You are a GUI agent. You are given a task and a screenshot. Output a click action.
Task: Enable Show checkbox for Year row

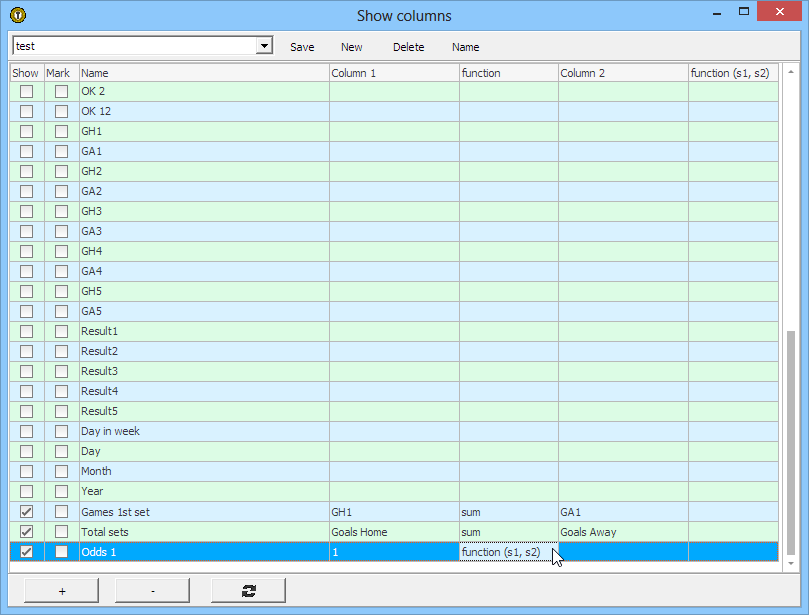(26, 492)
